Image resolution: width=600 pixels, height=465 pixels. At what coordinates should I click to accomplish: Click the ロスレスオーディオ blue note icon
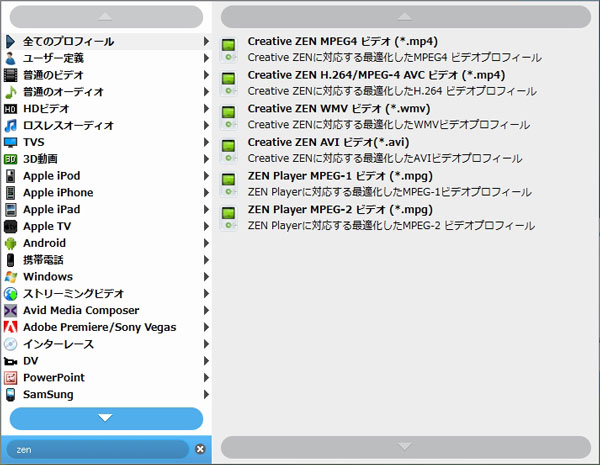(x=11, y=126)
